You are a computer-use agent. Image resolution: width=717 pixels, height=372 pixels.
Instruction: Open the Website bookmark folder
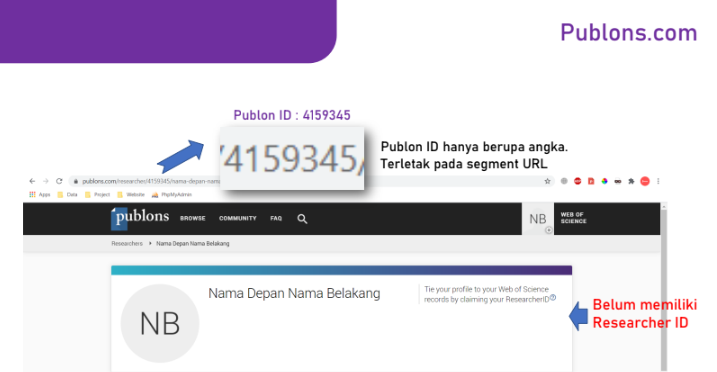coord(131,195)
